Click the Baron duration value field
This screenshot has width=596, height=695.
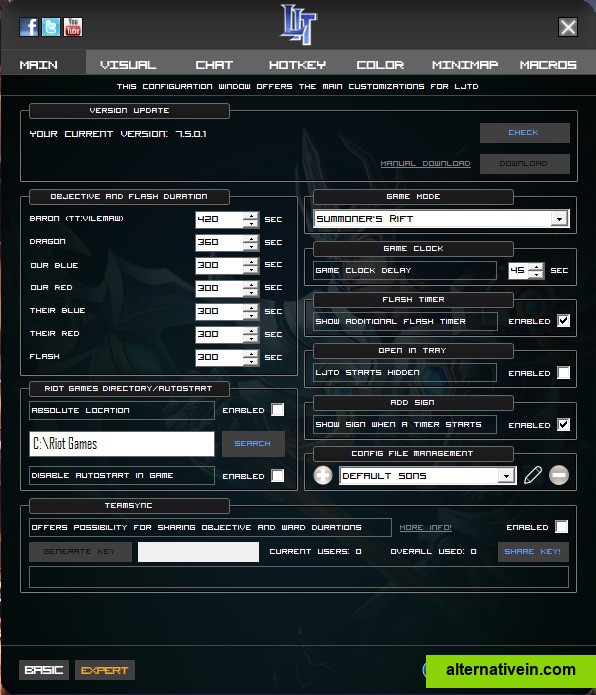(219, 219)
